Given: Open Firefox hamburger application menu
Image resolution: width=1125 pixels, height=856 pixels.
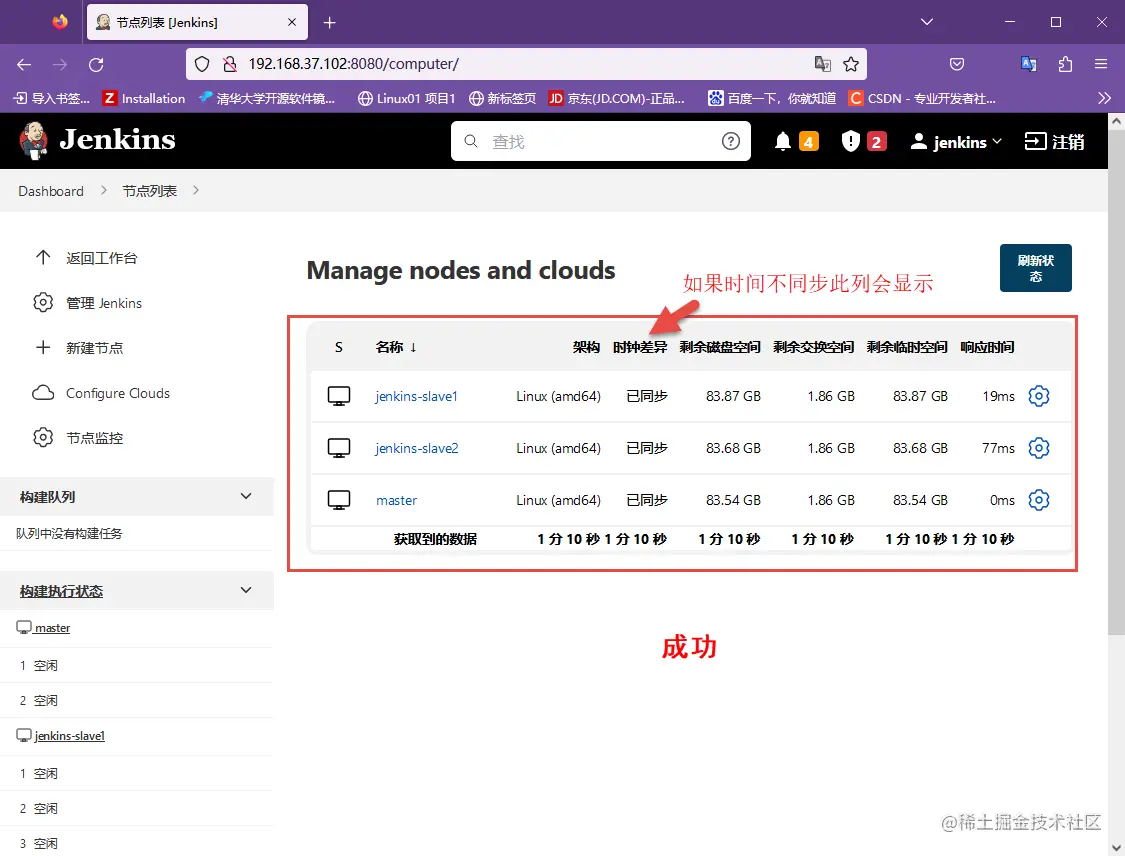Looking at the screenshot, I should pos(1101,64).
